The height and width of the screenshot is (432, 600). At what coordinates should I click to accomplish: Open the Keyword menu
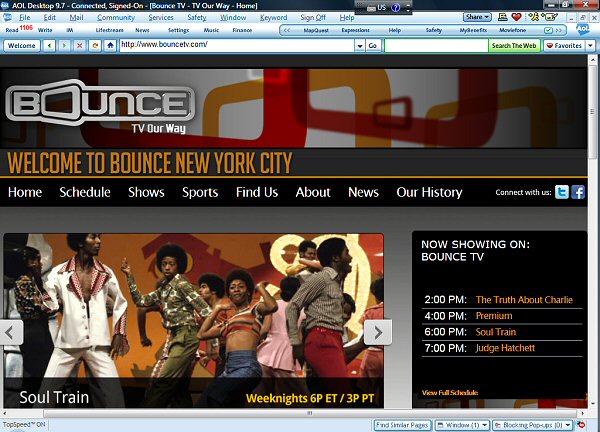click(273, 17)
